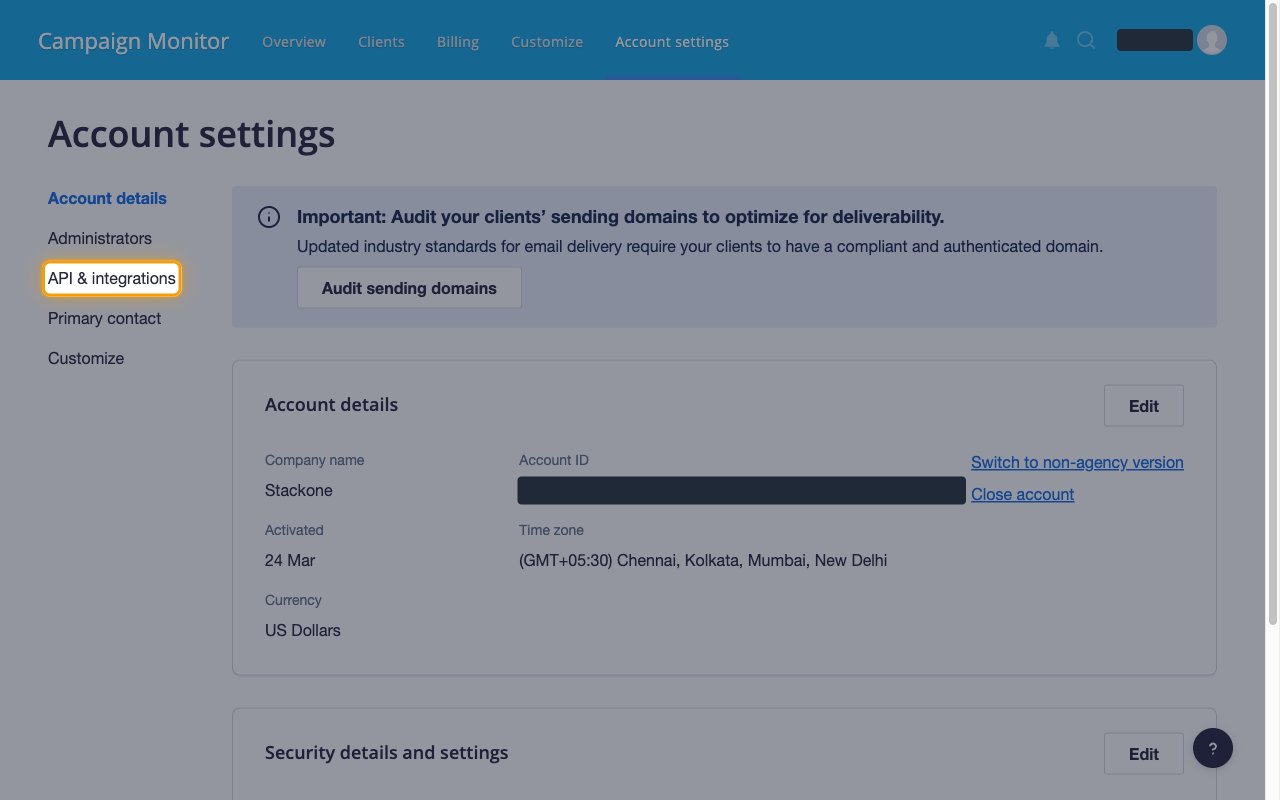The image size is (1280, 800).
Task: Edit Security details and settings
Action: [1143, 754]
